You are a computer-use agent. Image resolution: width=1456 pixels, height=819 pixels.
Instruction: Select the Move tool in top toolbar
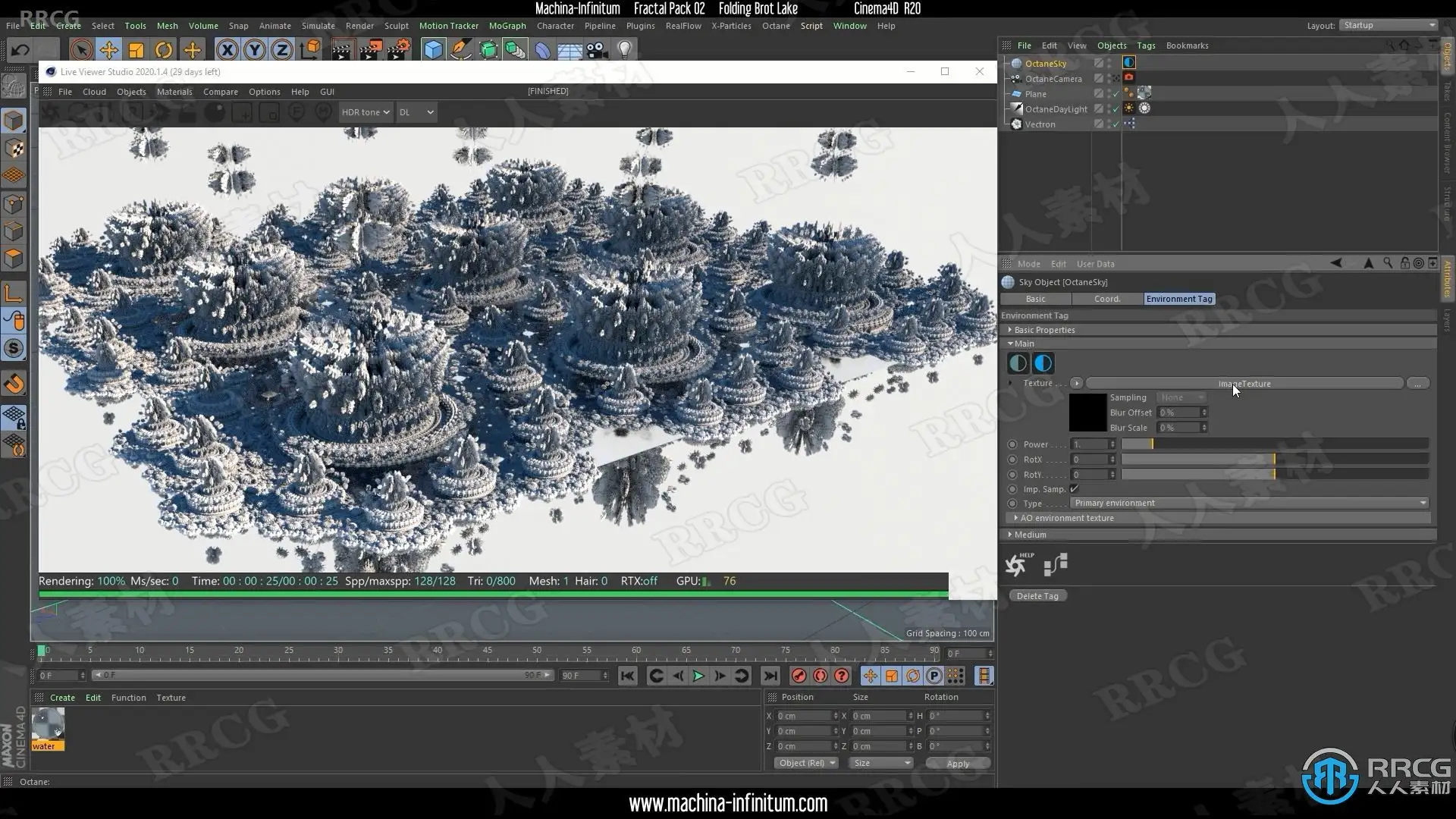click(x=108, y=50)
